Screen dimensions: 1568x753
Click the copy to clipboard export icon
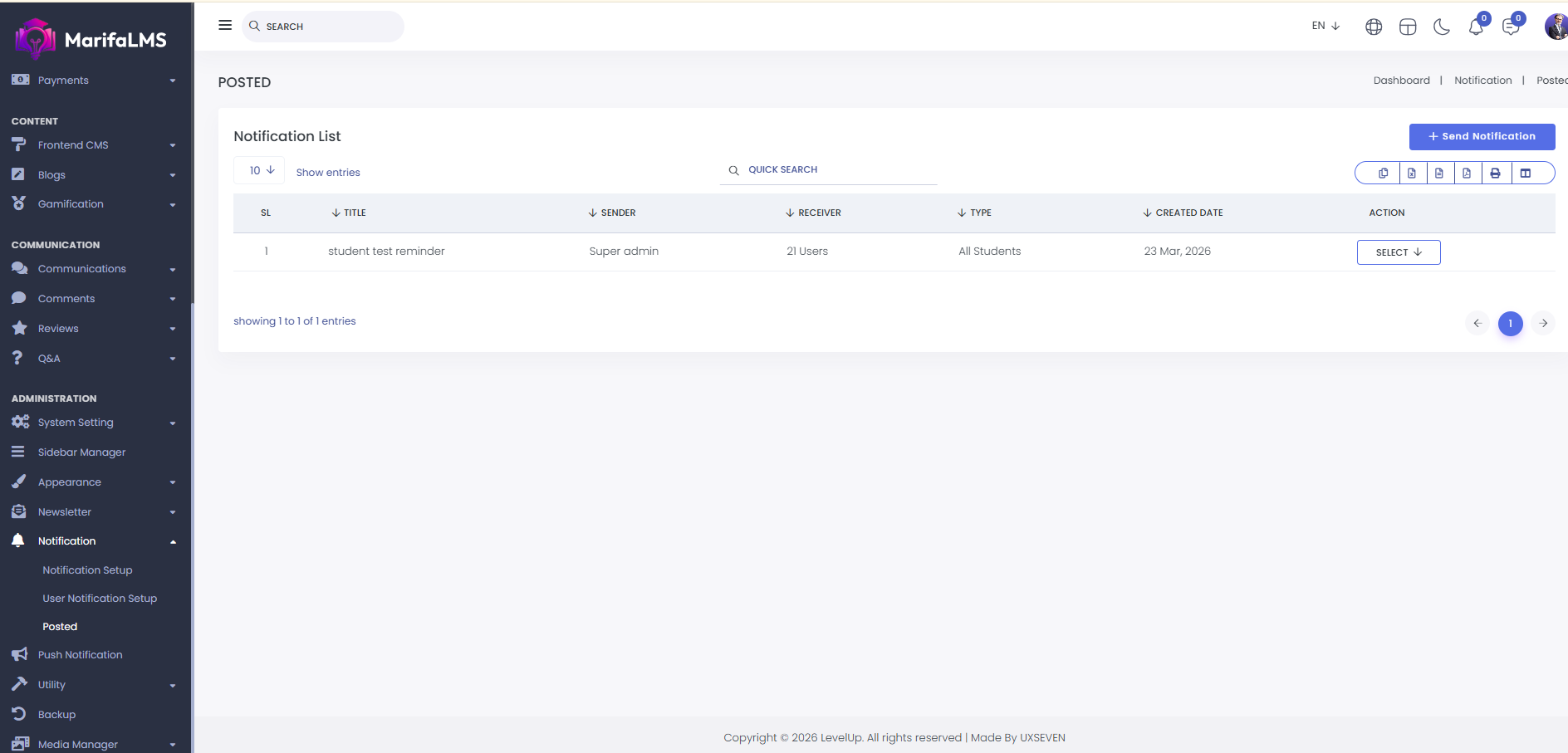(1383, 173)
